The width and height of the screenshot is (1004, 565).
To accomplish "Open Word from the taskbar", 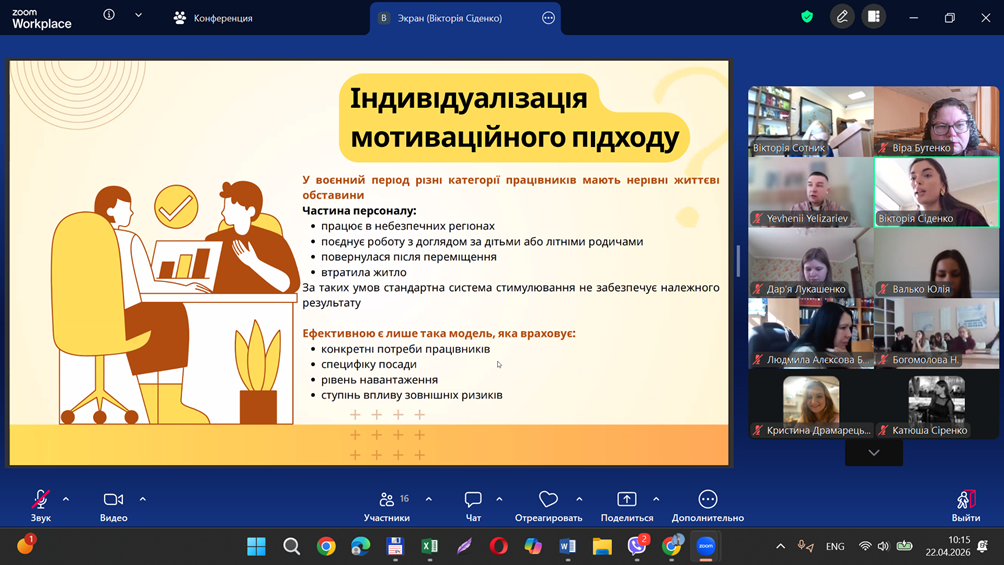I will [567, 546].
